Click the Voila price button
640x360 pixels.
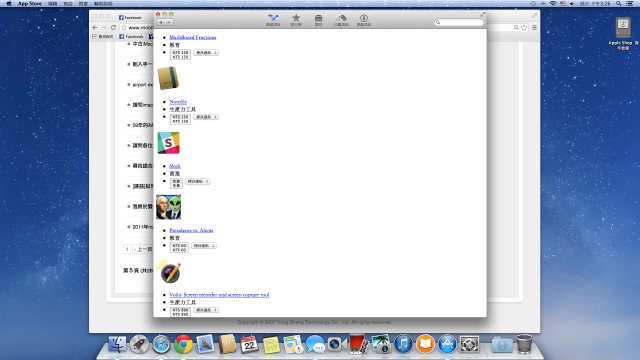[x=180, y=312]
